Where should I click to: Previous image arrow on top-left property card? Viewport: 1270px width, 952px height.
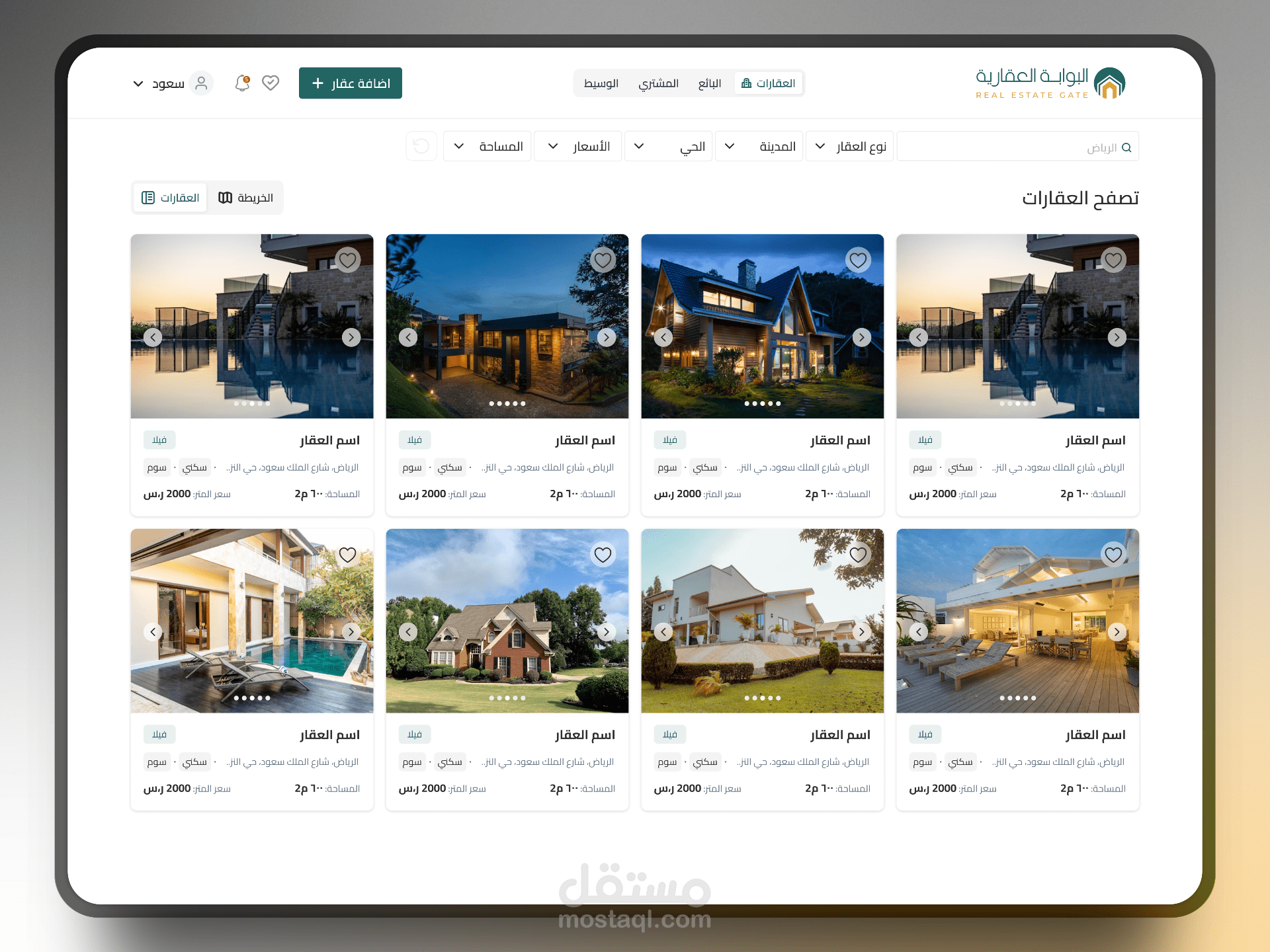pyautogui.click(x=153, y=337)
